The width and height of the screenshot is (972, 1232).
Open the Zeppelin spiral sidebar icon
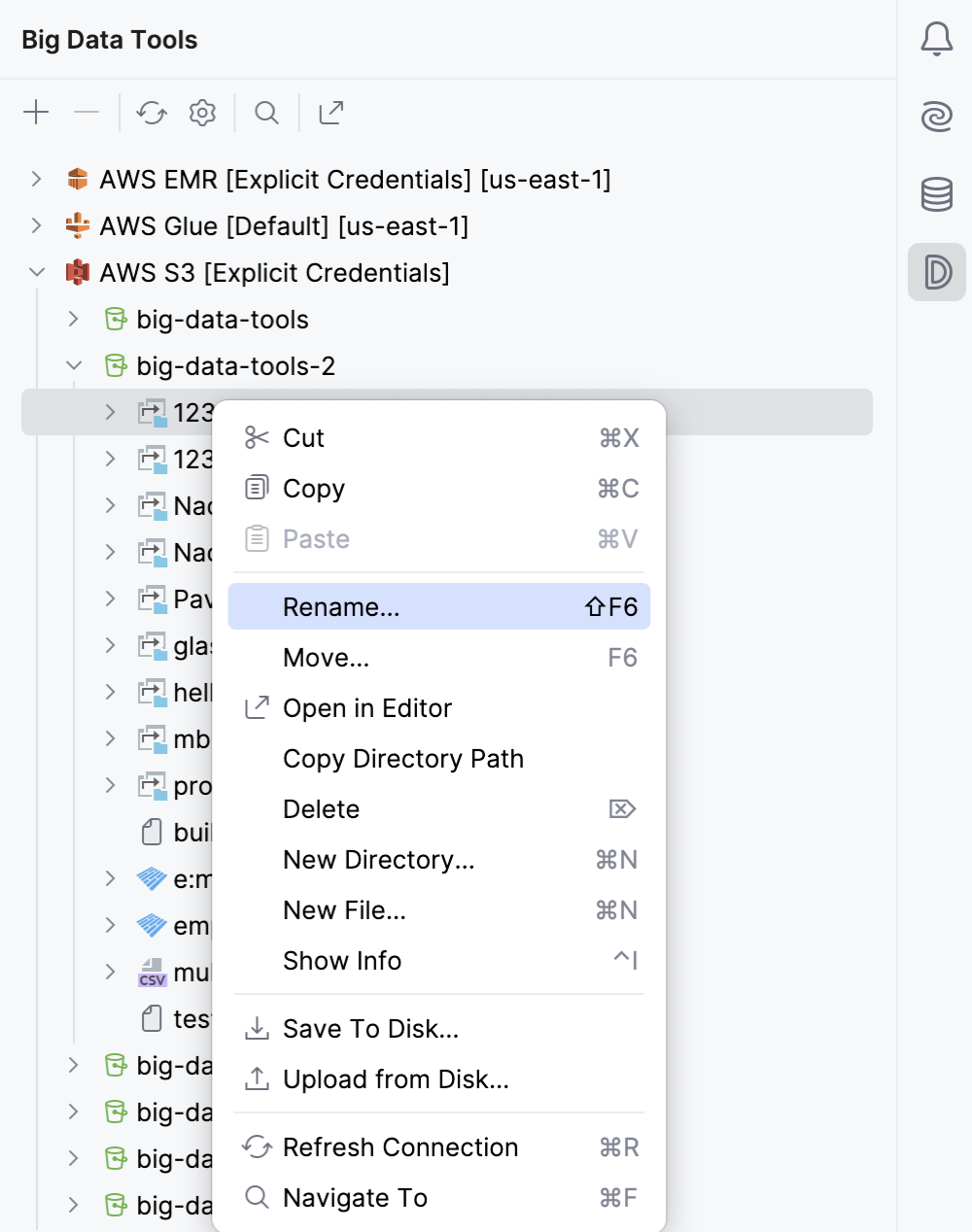(936, 116)
